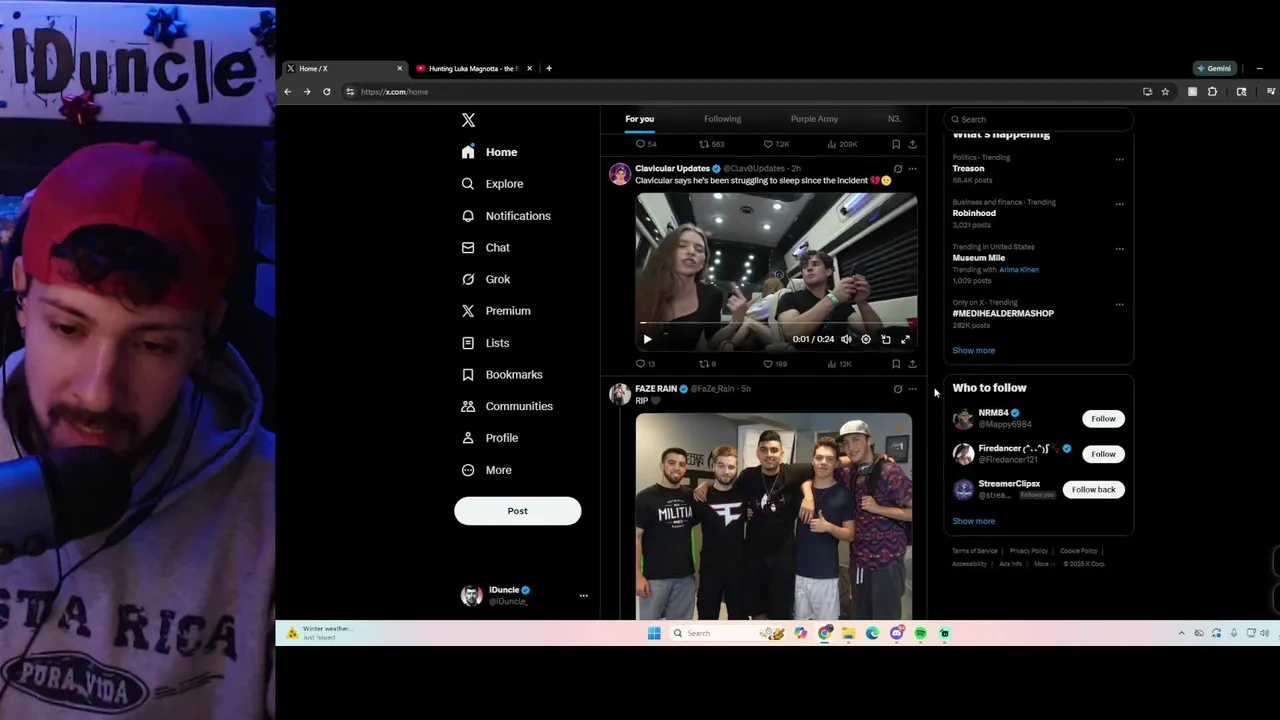This screenshot has width=1280, height=720.
Task: Open more options on FAZE RAIN post
Action: [912, 388]
